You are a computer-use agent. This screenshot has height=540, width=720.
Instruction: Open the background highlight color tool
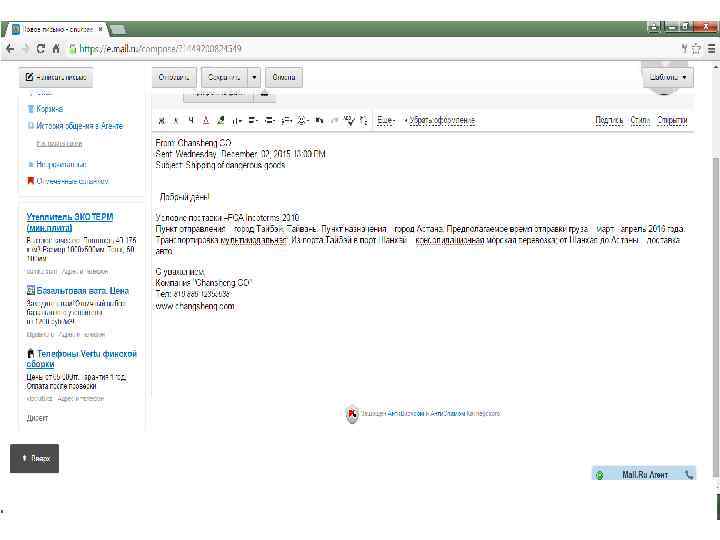point(221,120)
